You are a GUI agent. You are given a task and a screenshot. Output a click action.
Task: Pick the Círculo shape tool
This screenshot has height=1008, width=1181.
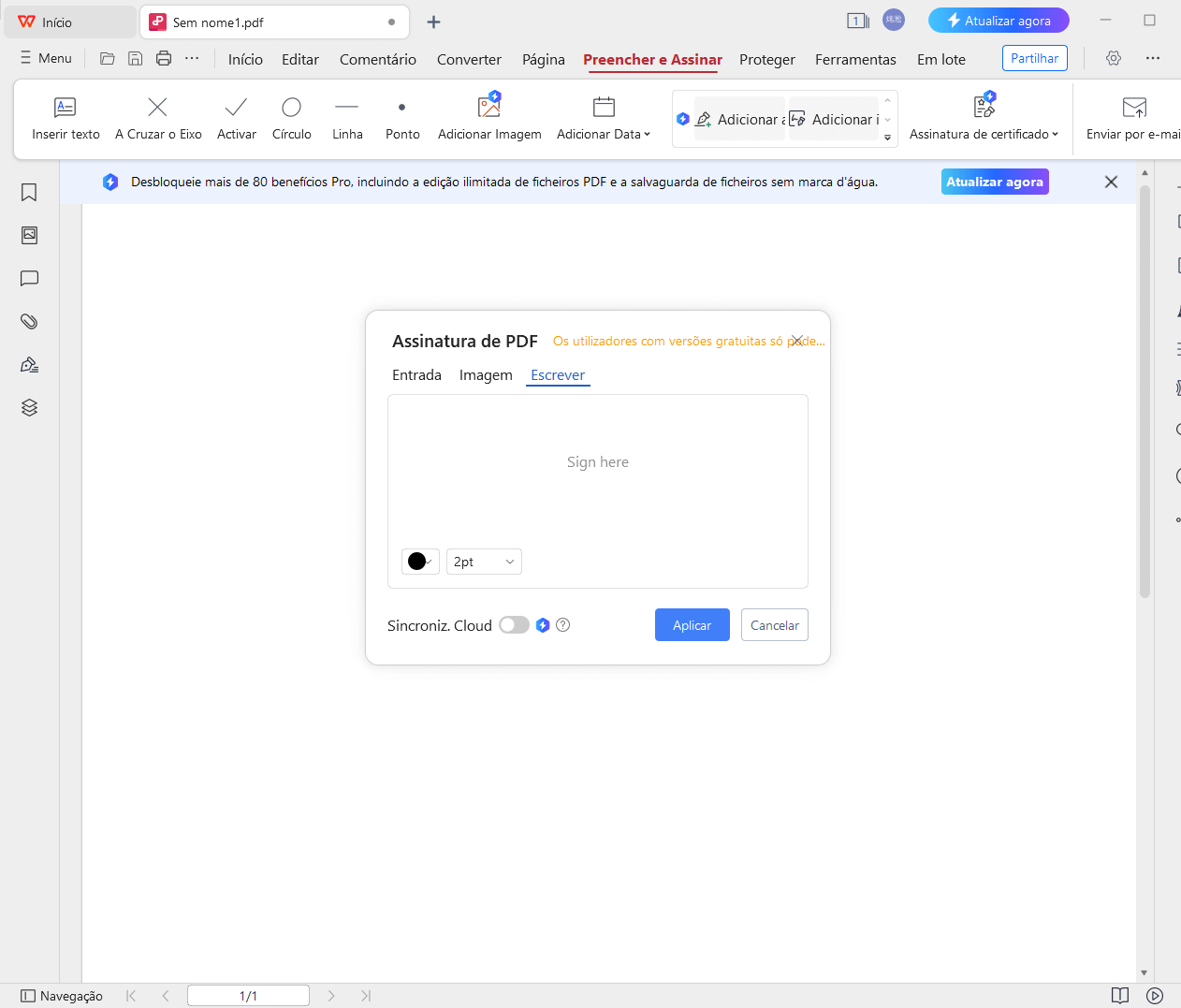point(292,119)
